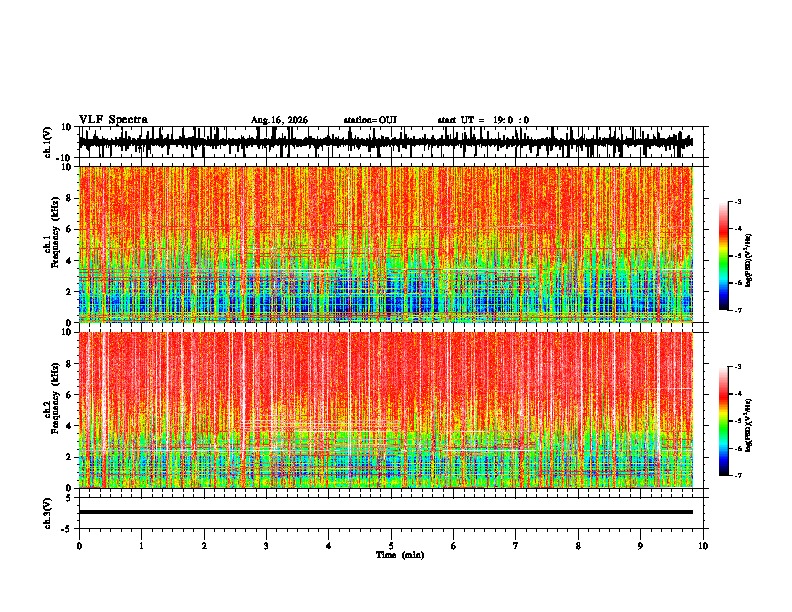
Task: Click time-axis tick label "5"
Action: coord(391,546)
